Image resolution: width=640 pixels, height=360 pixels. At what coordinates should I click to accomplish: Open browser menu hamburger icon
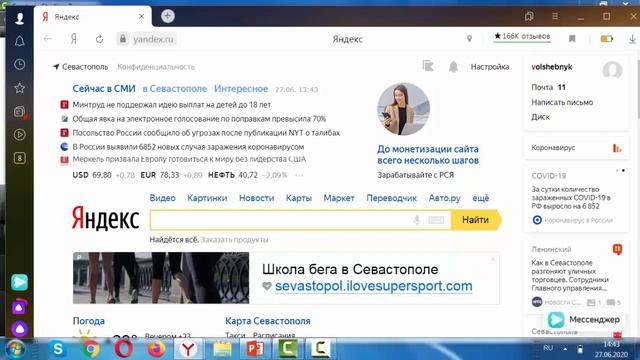pyautogui.click(x=555, y=16)
